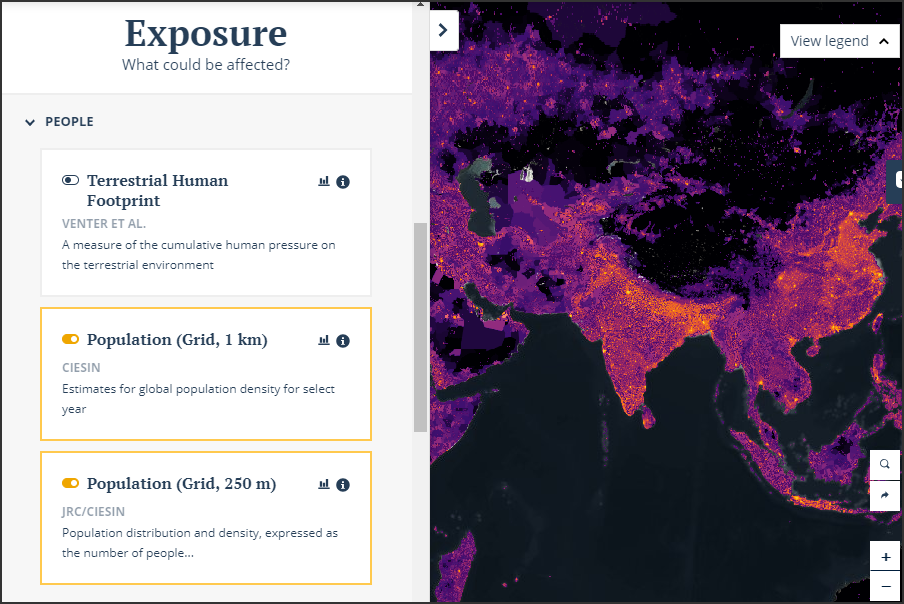The height and width of the screenshot is (604, 904).
Task: Click info icon for Terrestrial Human Footprint
Action: click(343, 182)
